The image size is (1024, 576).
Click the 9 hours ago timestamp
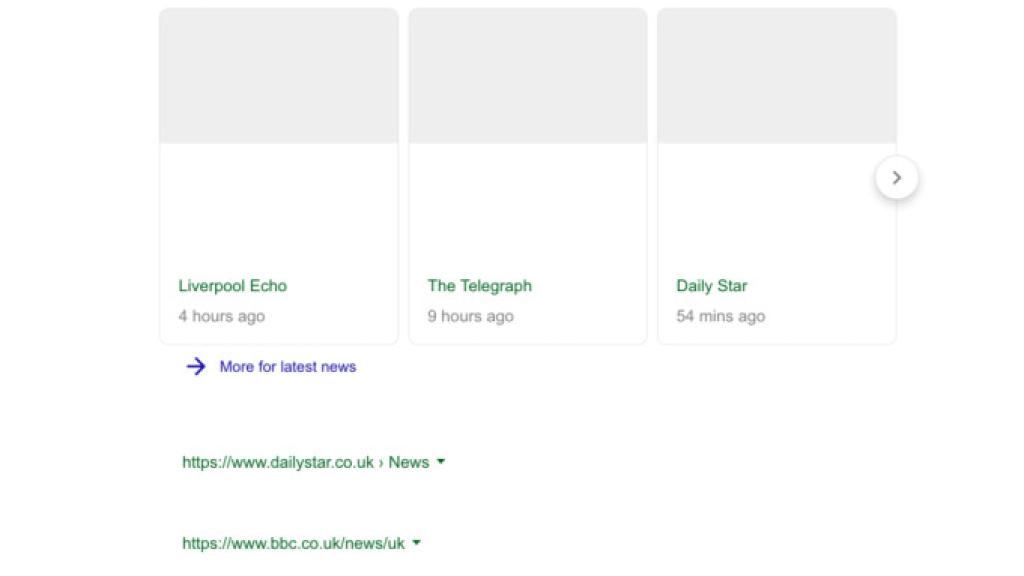471,316
